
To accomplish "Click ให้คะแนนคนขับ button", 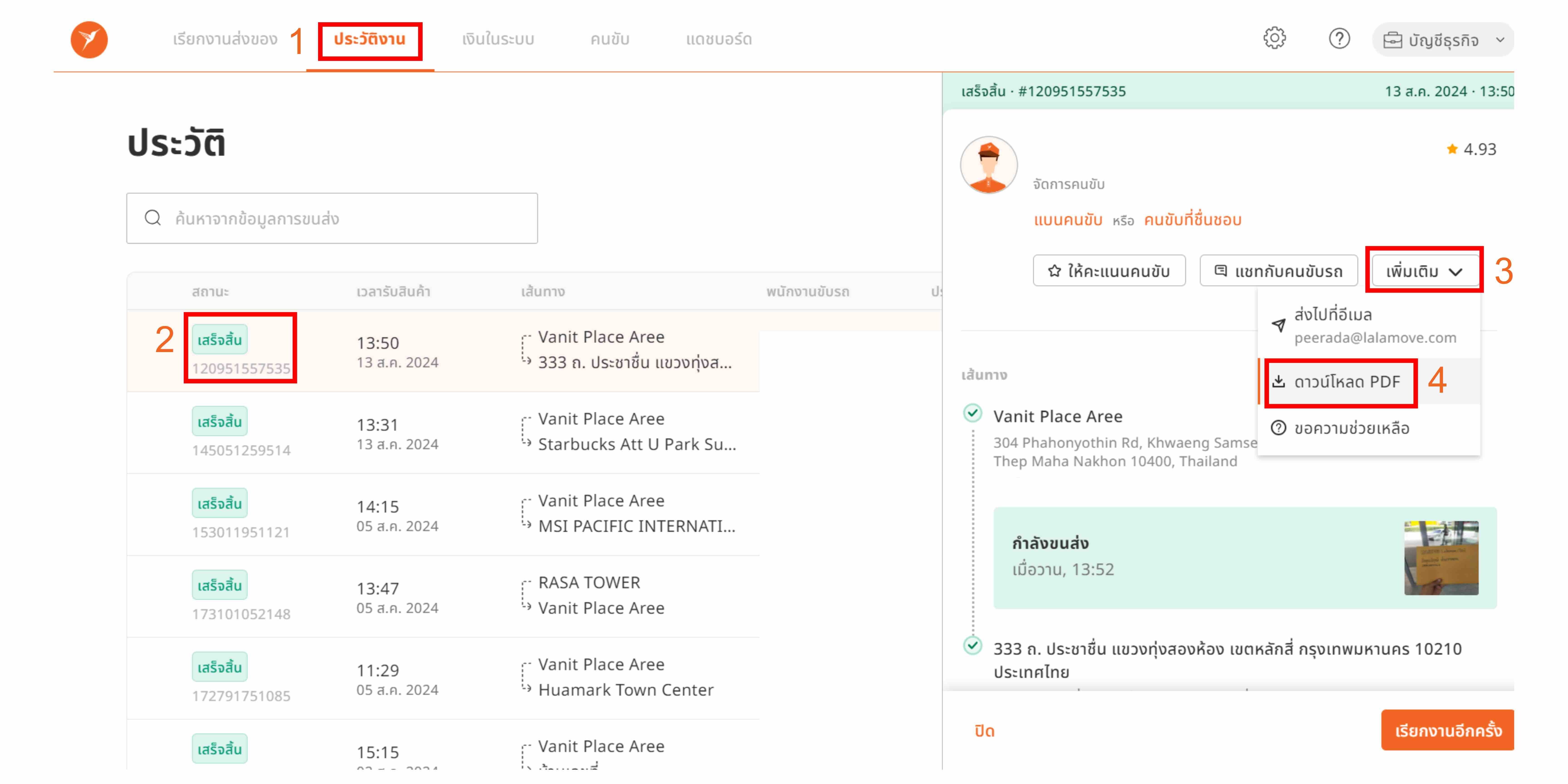I will (x=1109, y=271).
